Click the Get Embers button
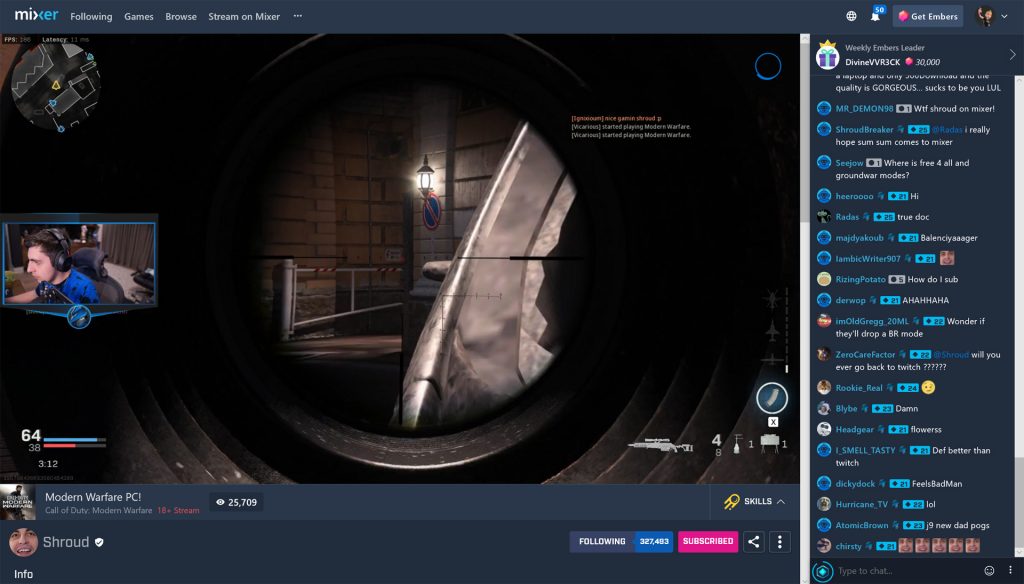 tap(929, 16)
